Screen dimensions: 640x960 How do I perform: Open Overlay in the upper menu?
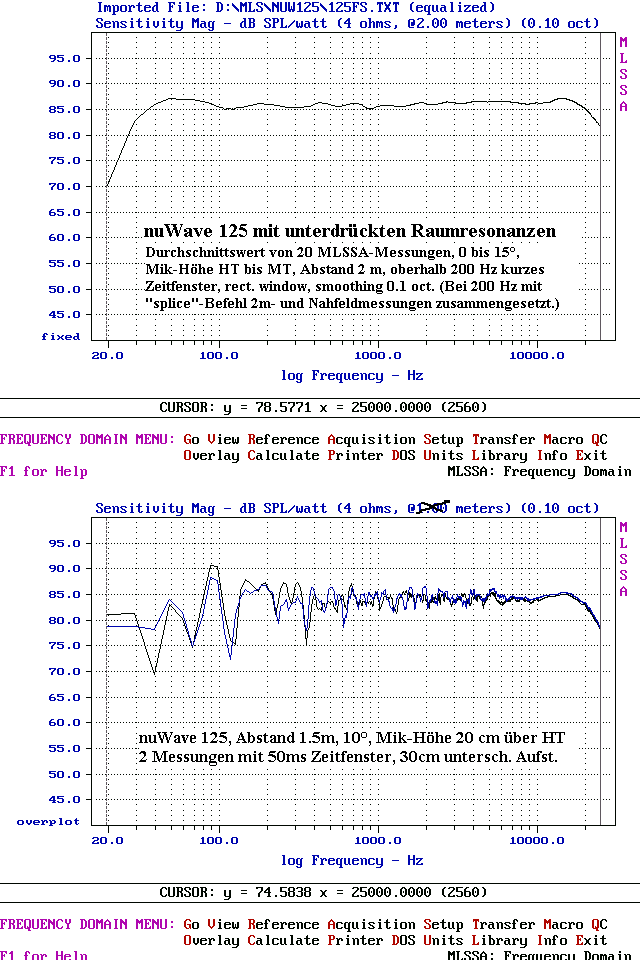pyautogui.click(x=211, y=456)
